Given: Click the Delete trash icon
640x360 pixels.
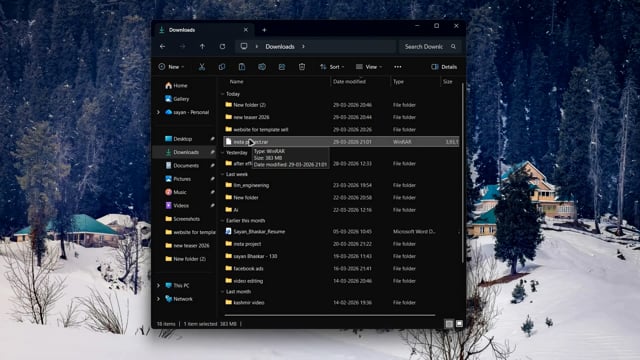Looking at the screenshot, I should tap(302, 67).
